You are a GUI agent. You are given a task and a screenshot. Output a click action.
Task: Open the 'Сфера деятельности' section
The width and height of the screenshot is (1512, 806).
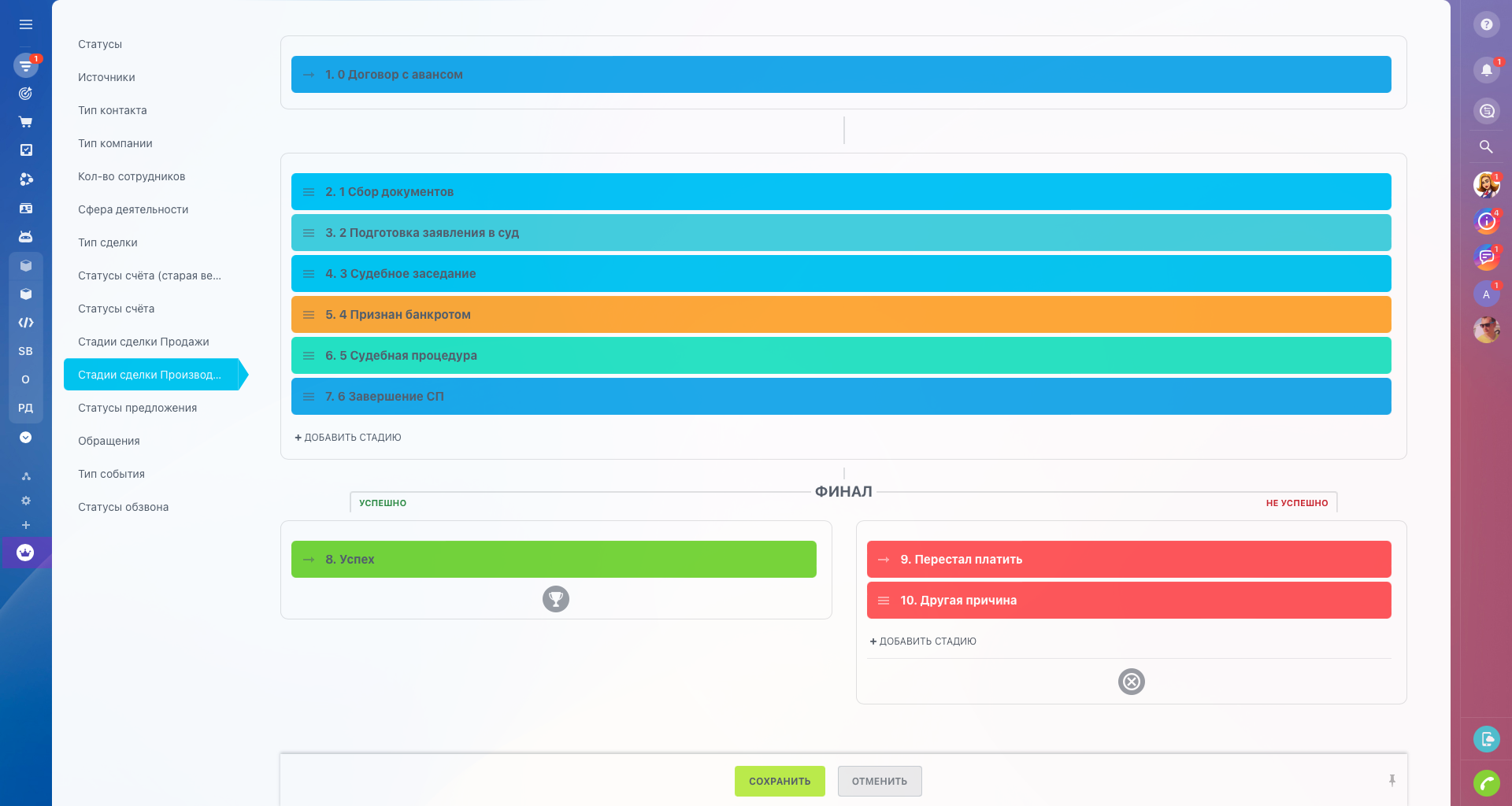tap(133, 209)
